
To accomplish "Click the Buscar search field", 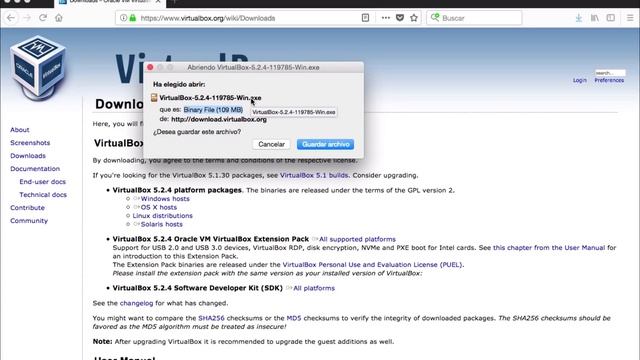I will point(474,18).
